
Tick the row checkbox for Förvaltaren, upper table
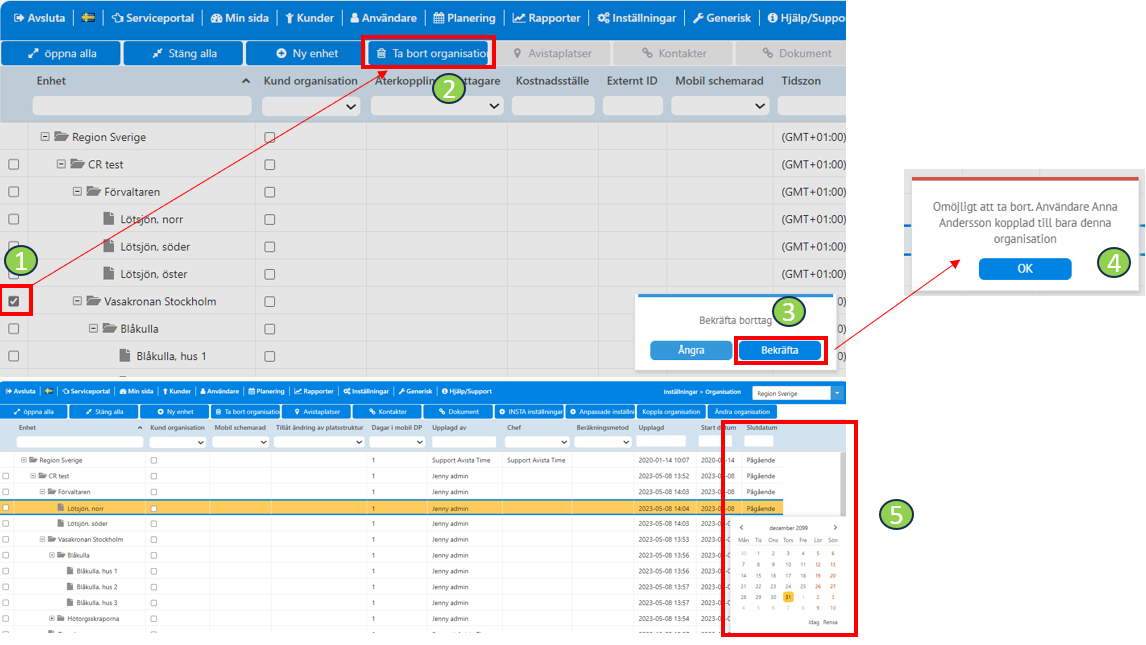[14, 191]
